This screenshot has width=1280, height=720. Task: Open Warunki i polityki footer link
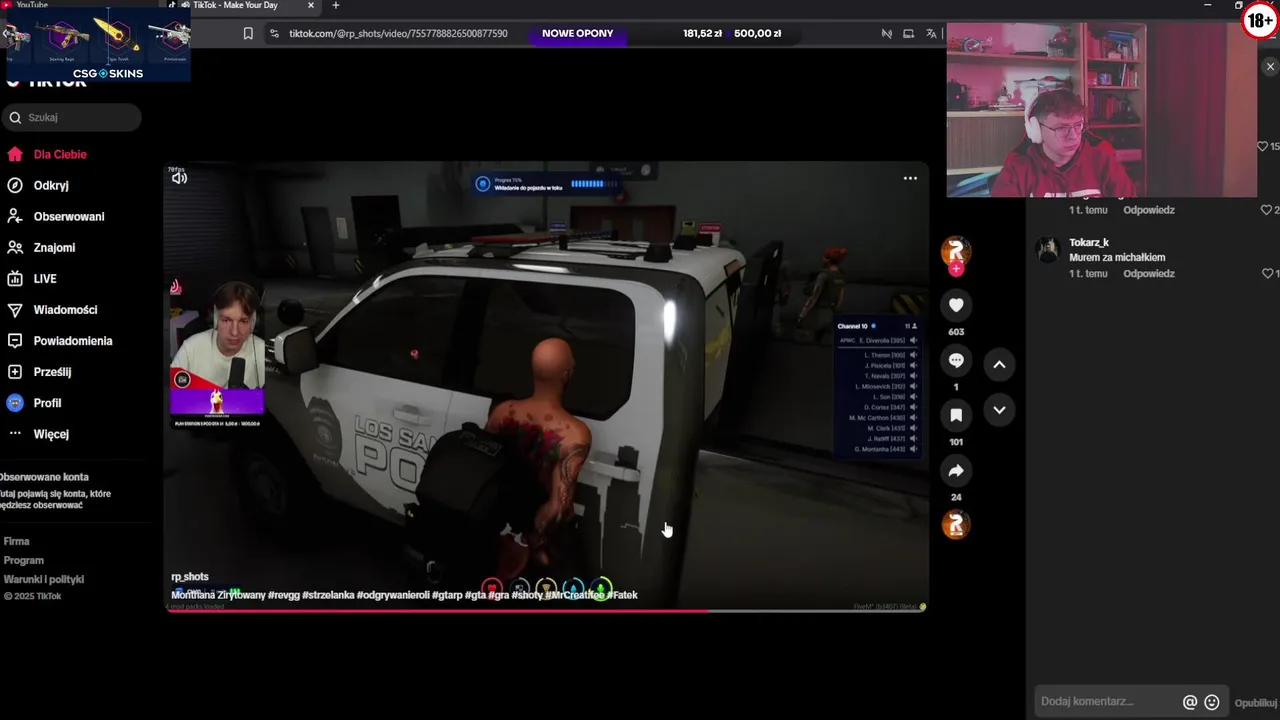click(44, 580)
